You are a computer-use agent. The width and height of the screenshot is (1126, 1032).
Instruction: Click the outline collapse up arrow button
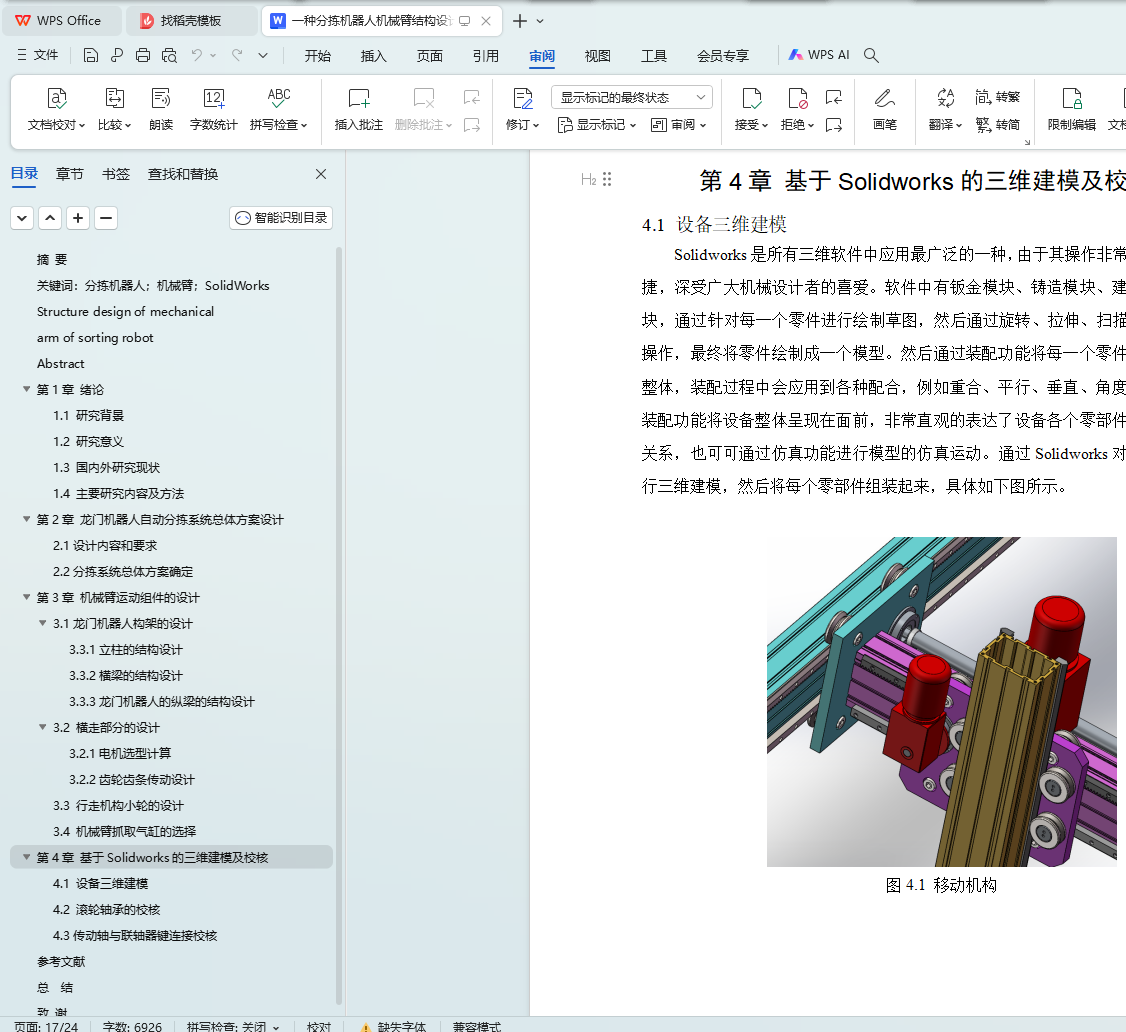click(50, 218)
